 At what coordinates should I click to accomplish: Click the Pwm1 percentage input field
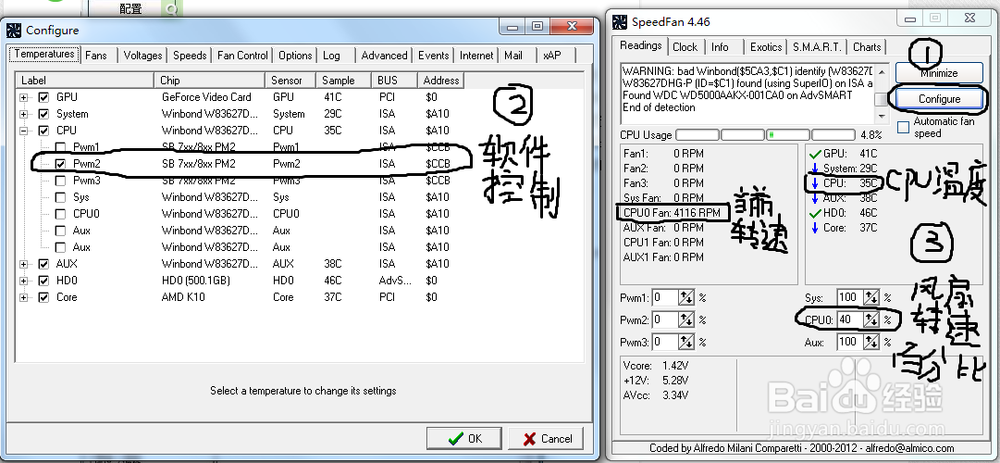665,298
